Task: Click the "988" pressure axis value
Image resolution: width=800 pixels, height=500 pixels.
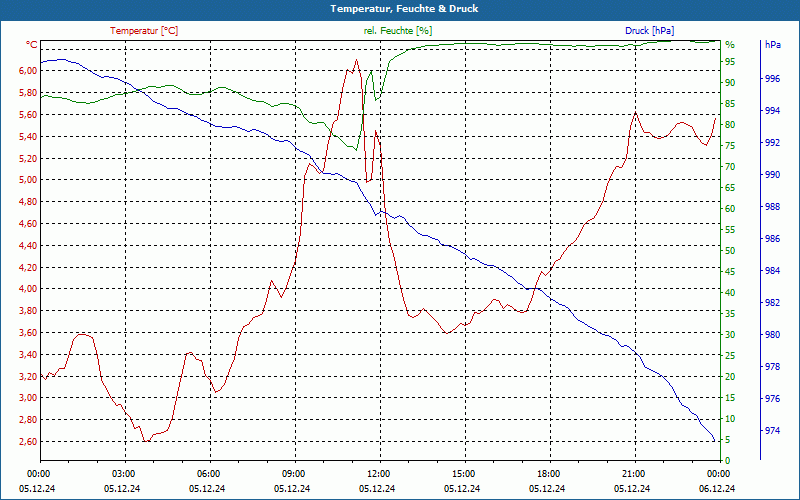Action: 773,207
